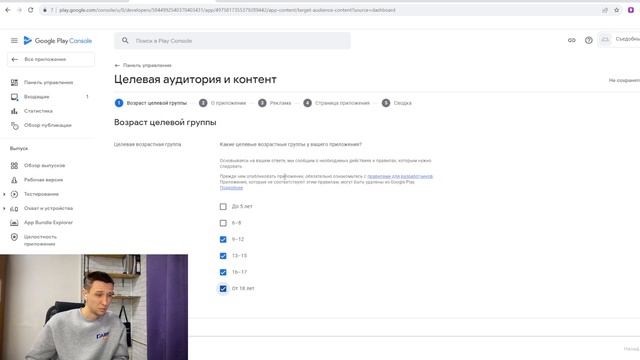Go to step 1 Возраст целевой группы
Screen dimensions: 640x360
coord(151,103)
